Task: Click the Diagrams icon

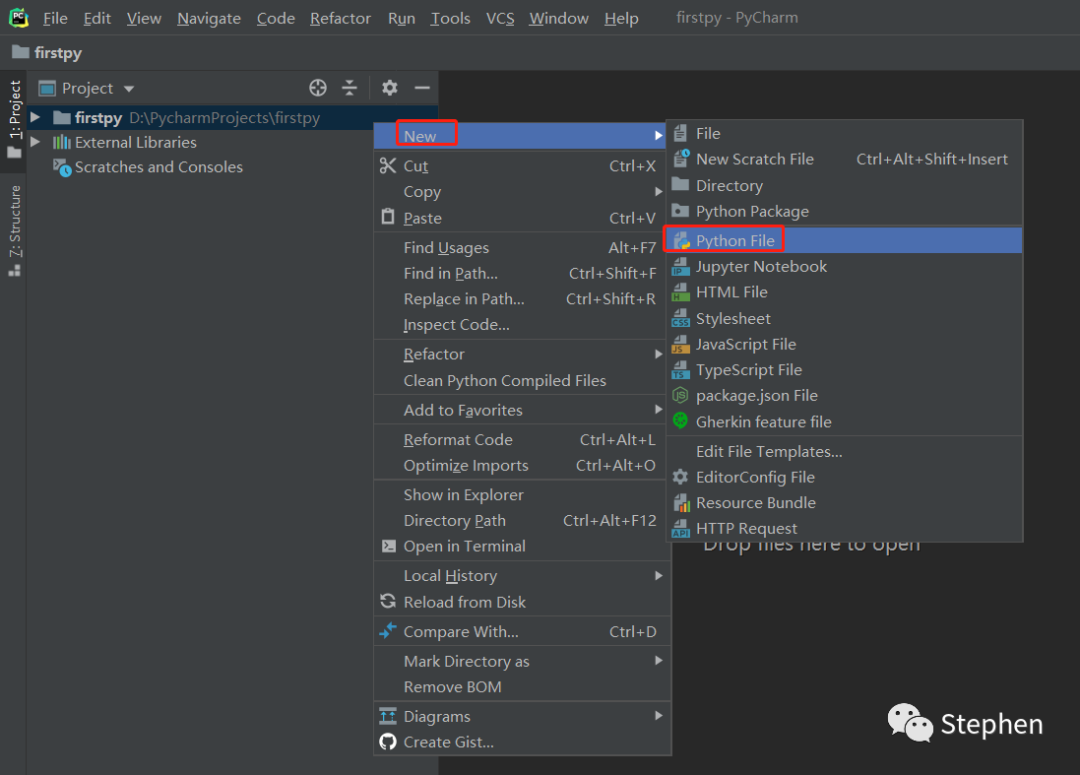Action: tap(388, 716)
